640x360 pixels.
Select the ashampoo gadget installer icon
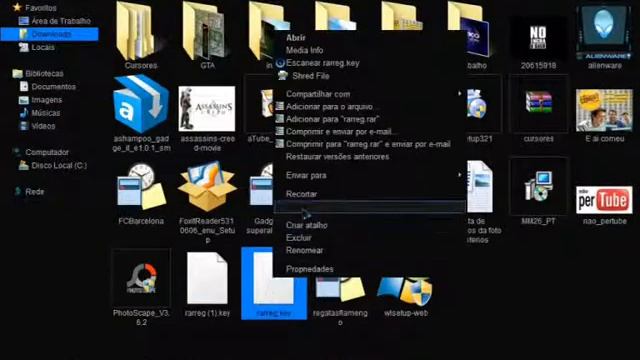[x=141, y=105]
